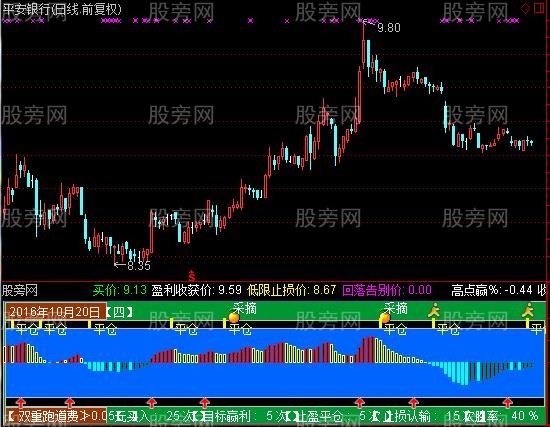This screenshot has width=550, height=427.
Task: Click the 平安银行(日线.前复权) chart title
Action: (x=62, y=9)
